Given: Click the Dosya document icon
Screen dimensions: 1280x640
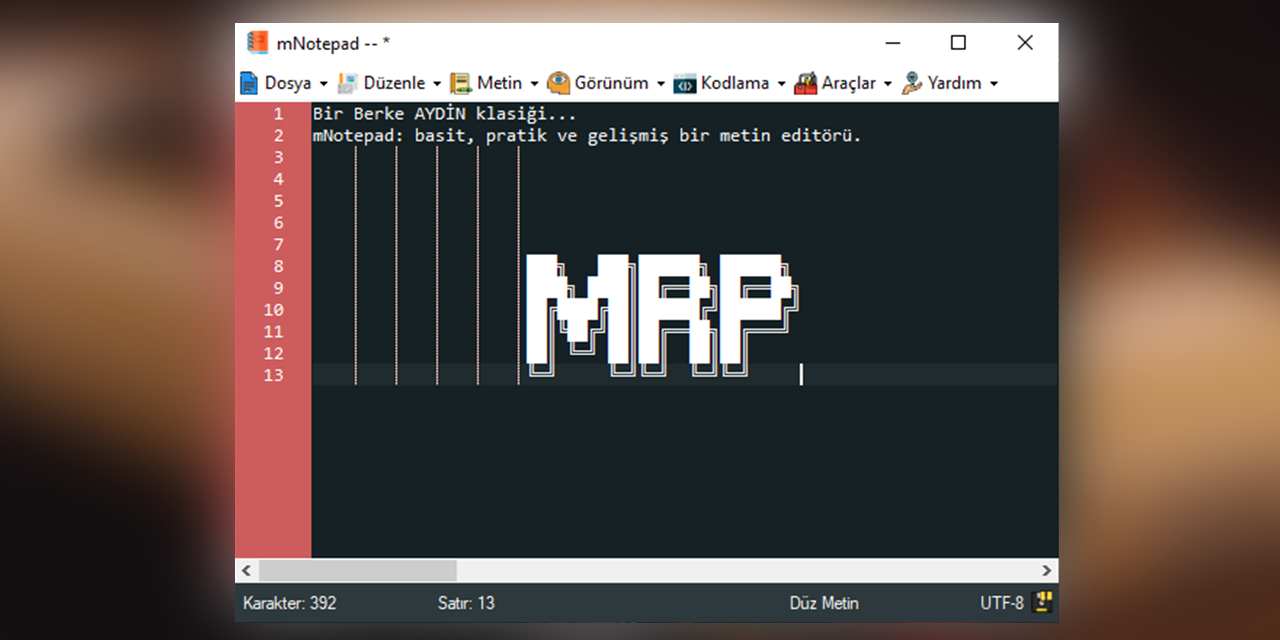Looking at the screenshot, I should coord(248,83).
